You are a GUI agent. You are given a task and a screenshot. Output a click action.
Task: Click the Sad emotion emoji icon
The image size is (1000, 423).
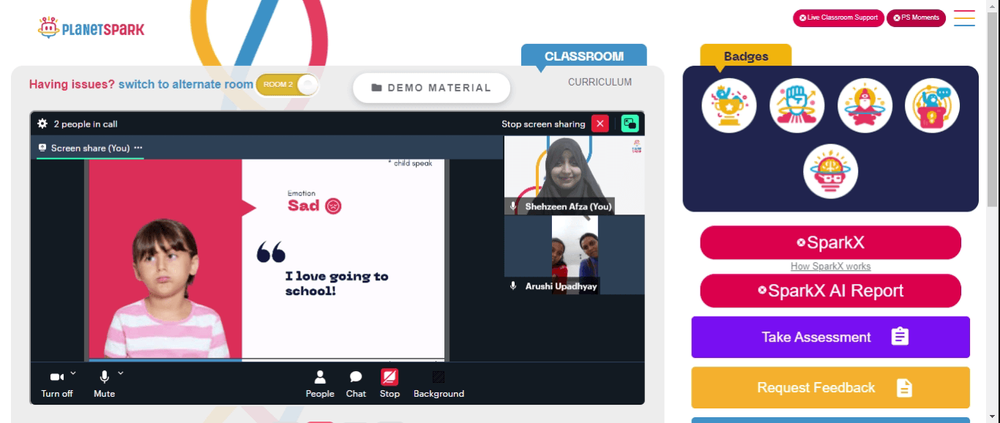333,205
